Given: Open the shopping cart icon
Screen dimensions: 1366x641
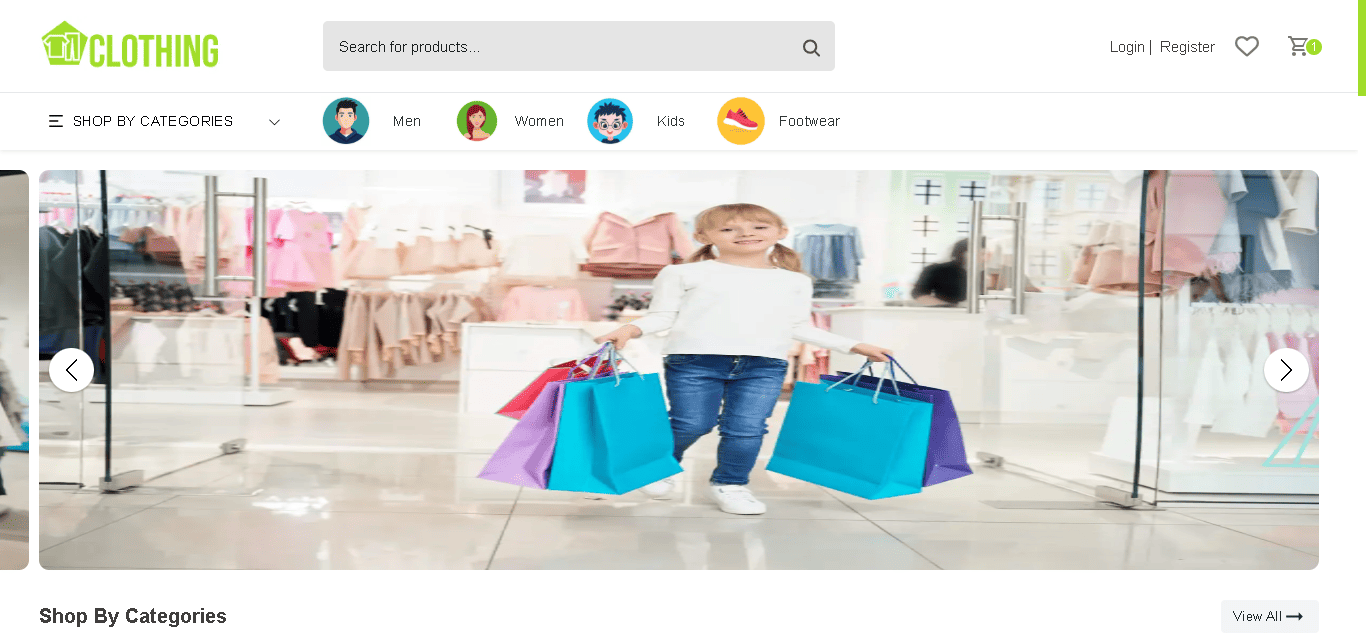Looking at the screenshot, I should tap(1299, 46).
